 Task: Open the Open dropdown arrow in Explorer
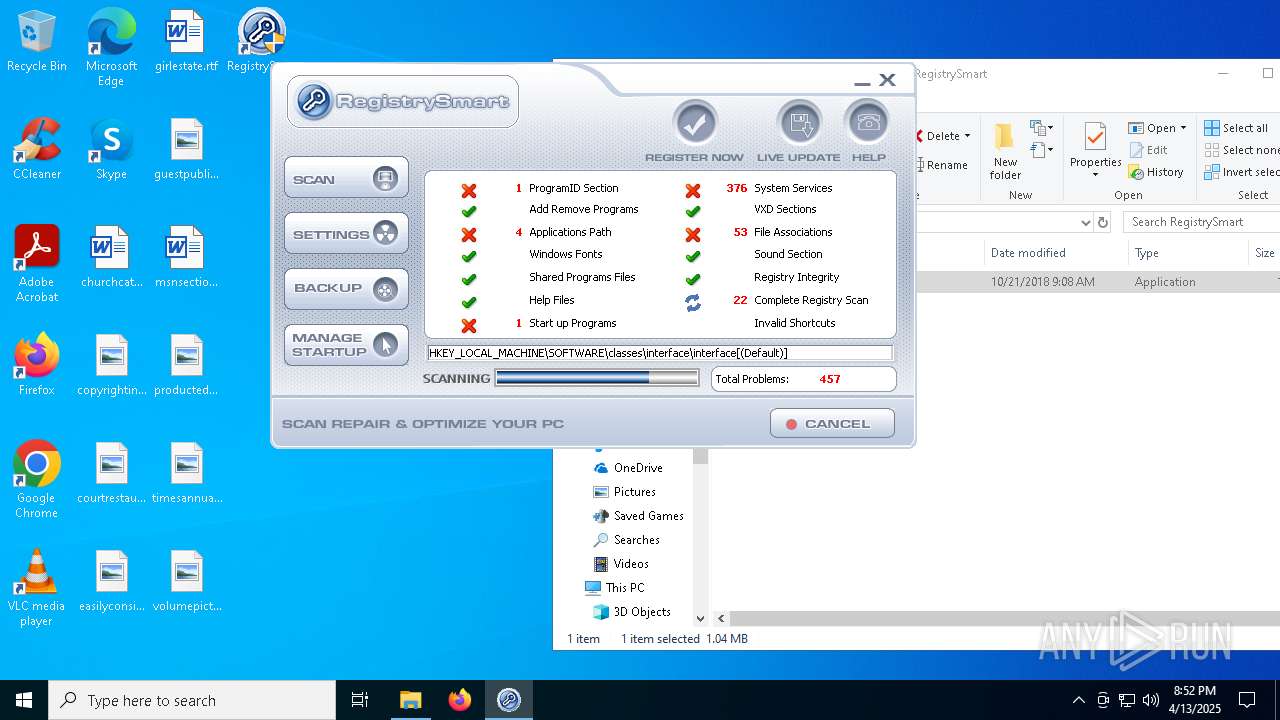click(x=1183, y=128)
